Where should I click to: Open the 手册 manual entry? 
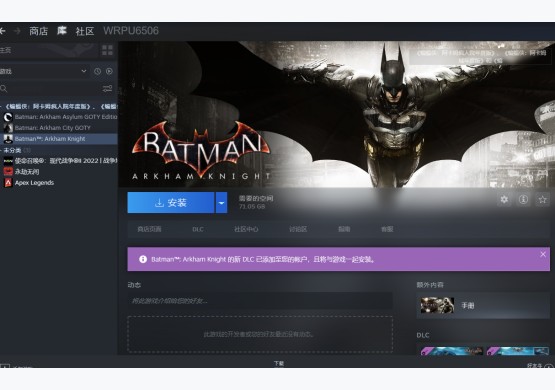[x=484, y=305]
